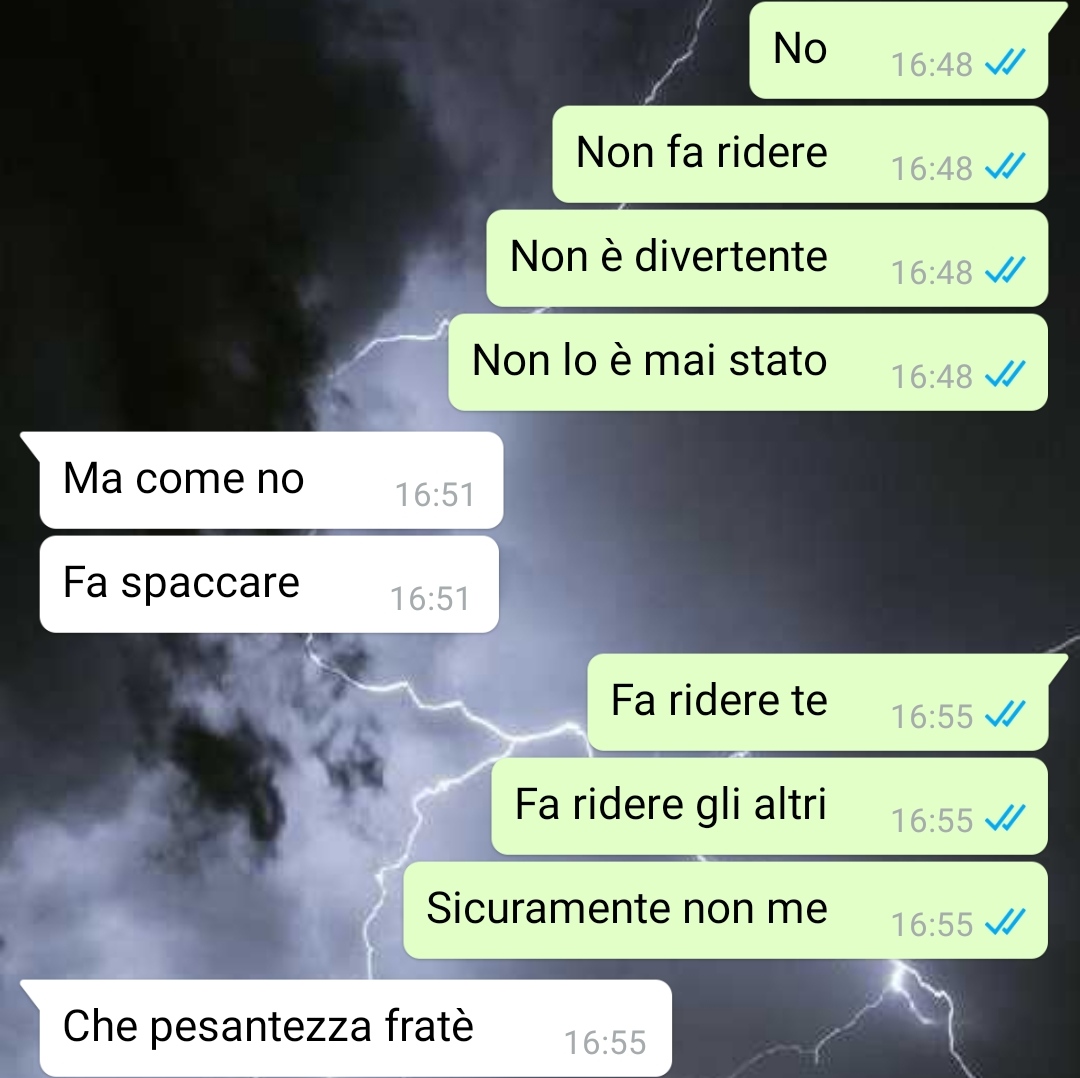The image size is (1080, 1078).
Task: Tap the blue checkmarks on "Fa ridere gli altri"
Action: (1006, 818)
